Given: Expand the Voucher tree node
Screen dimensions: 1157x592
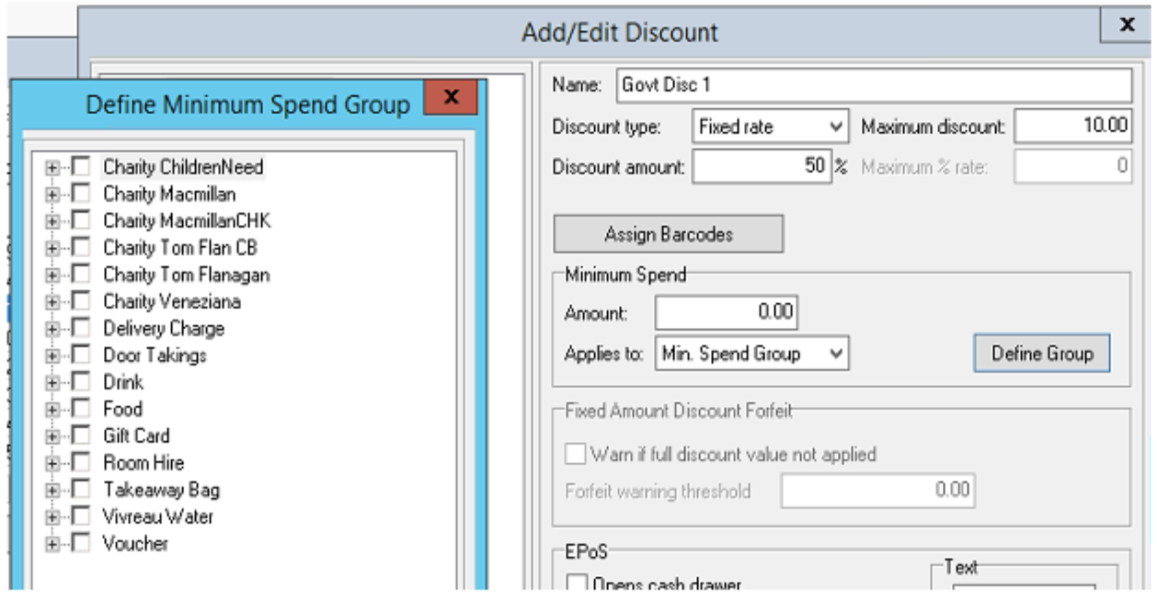Looking at the screenshot, I should [x=52, y=545].
